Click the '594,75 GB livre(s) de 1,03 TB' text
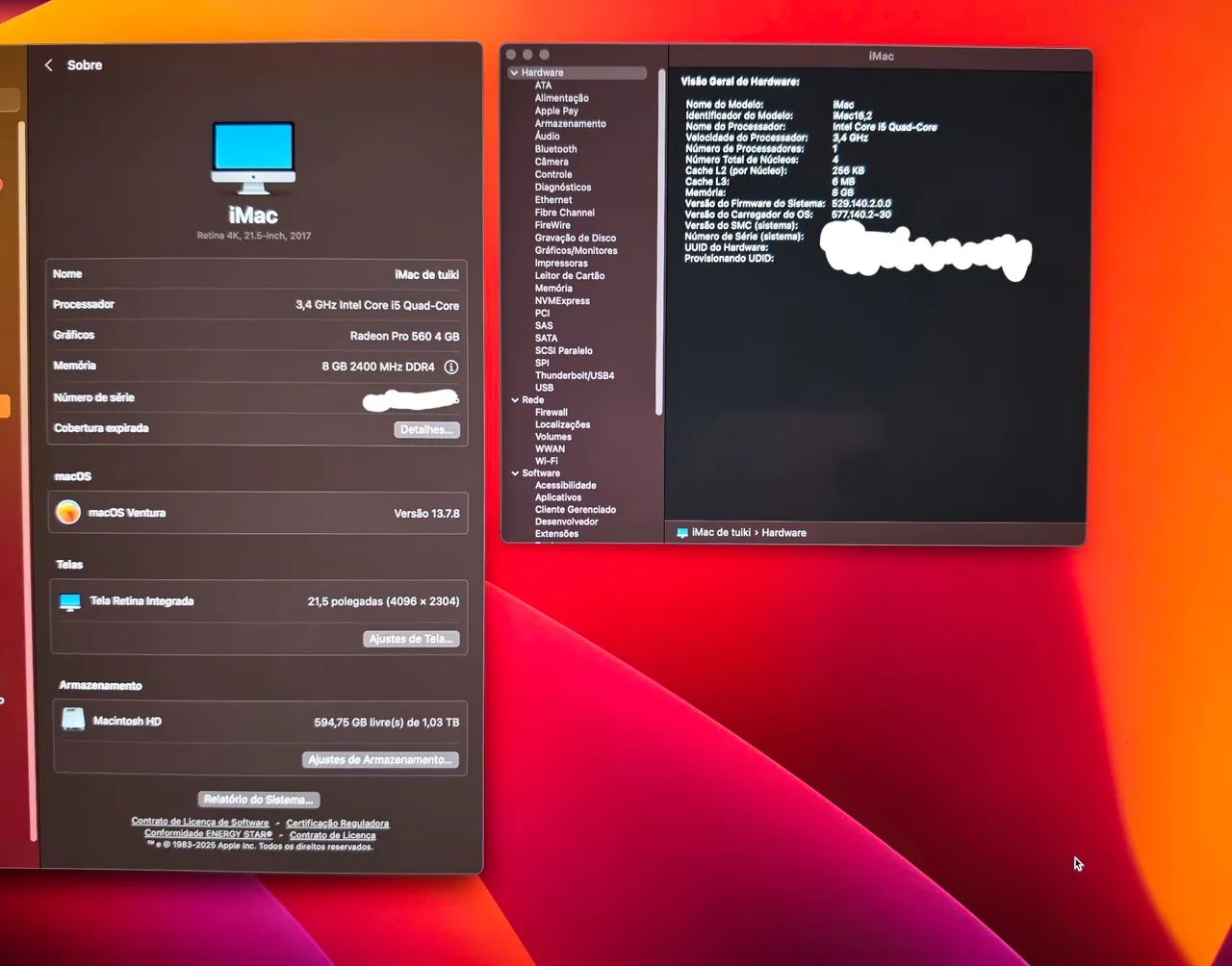The image size is (1232, 966). click(x=387, y=723)
